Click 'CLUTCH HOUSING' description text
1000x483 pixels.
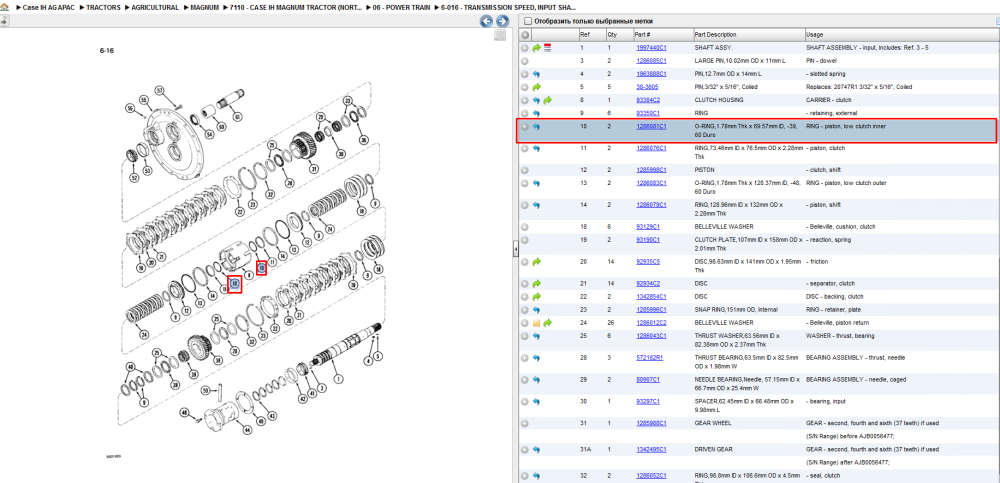click(x=719, y=100)
